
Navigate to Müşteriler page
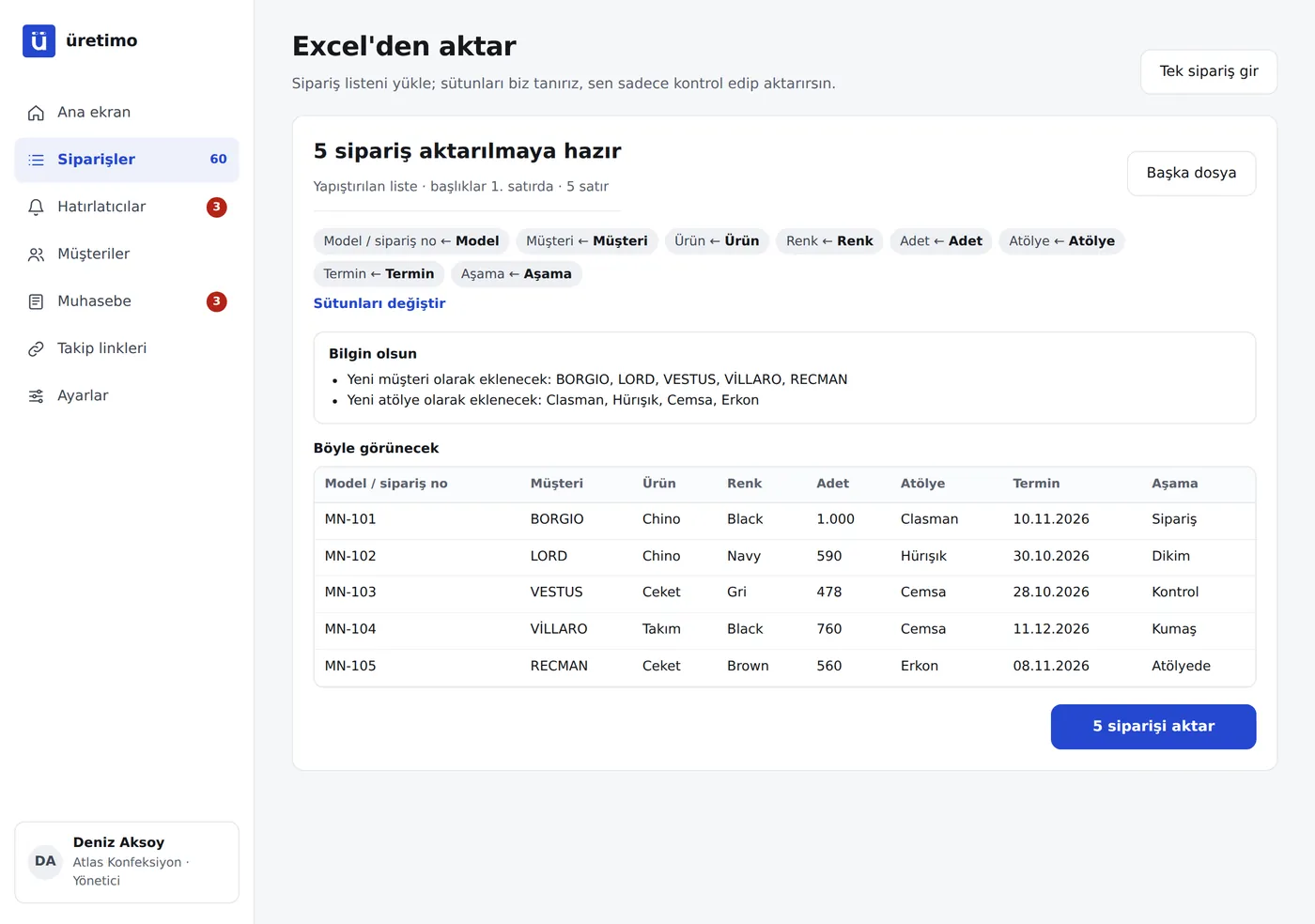[127, 254]
